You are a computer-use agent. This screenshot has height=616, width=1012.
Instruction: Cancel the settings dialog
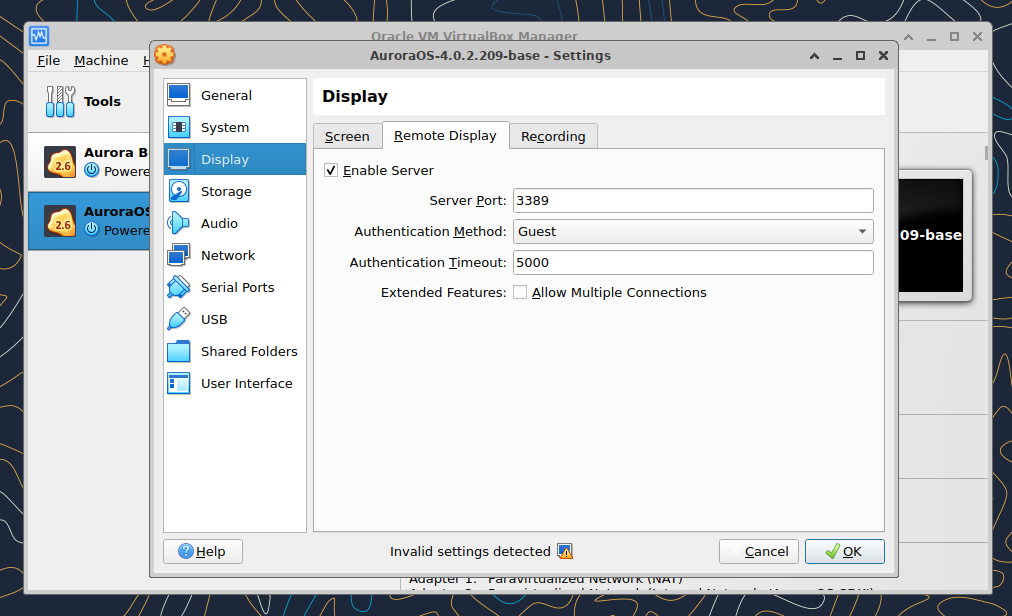[759, 551]
